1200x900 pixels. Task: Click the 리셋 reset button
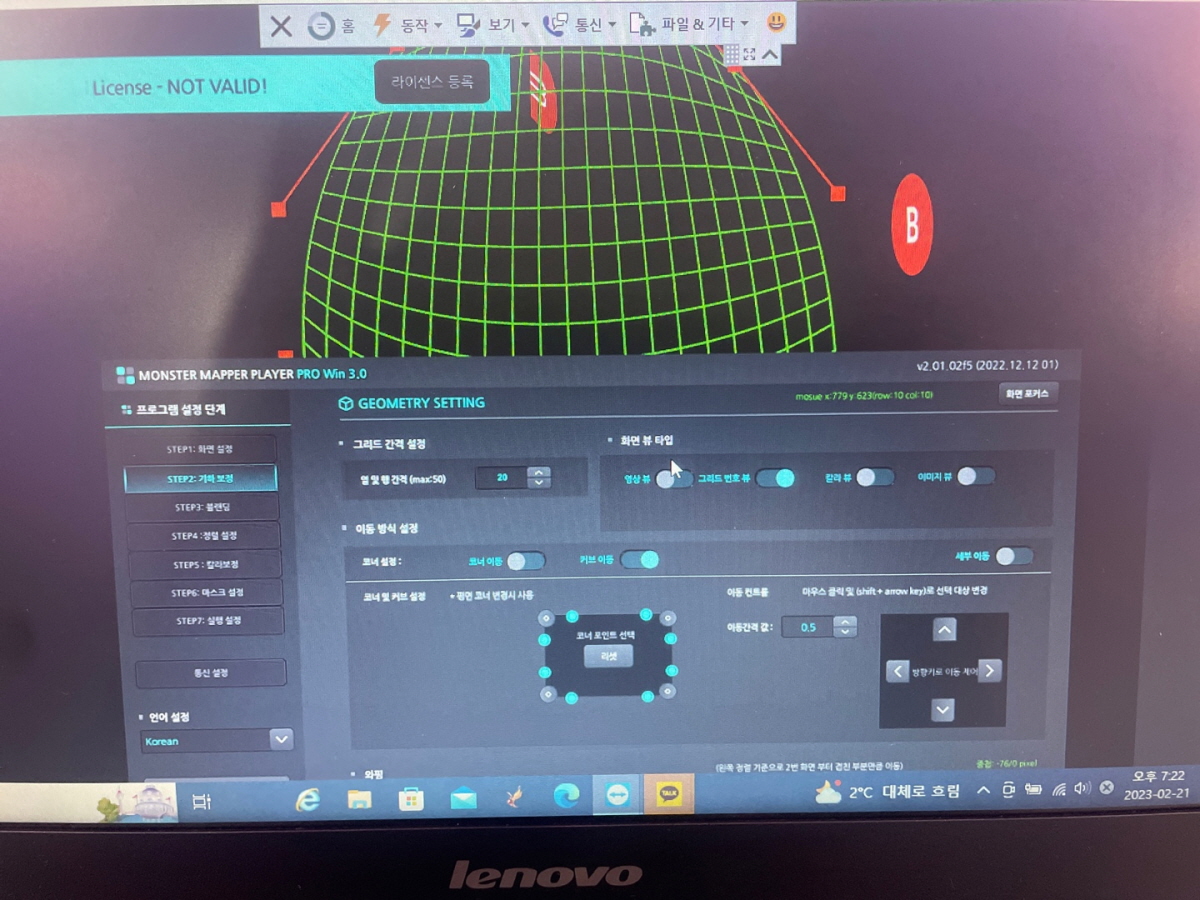click(609, 657)
